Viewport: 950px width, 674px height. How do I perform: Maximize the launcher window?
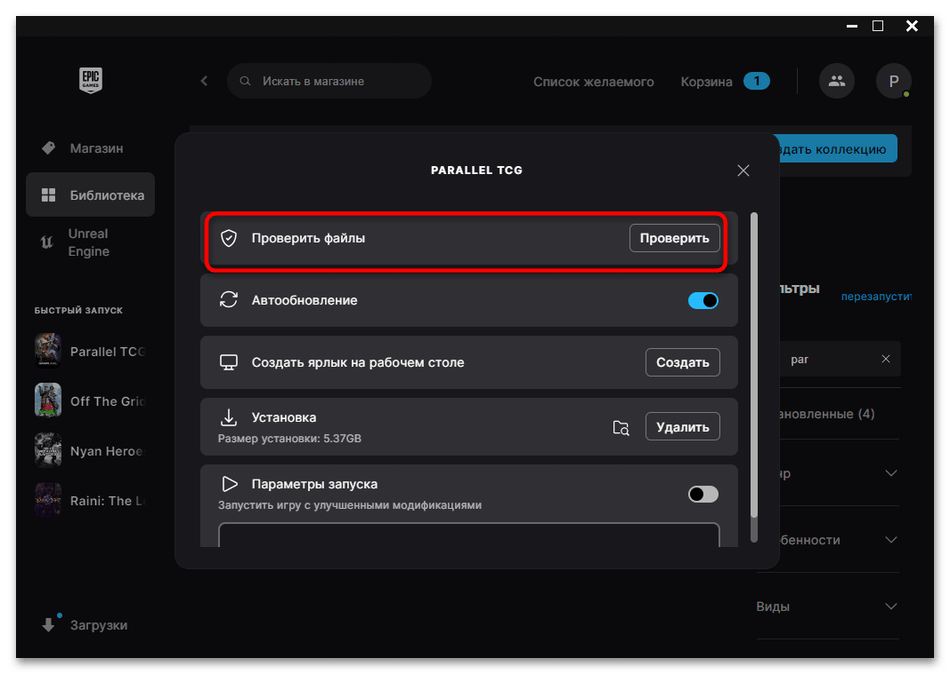coord(877,25)
